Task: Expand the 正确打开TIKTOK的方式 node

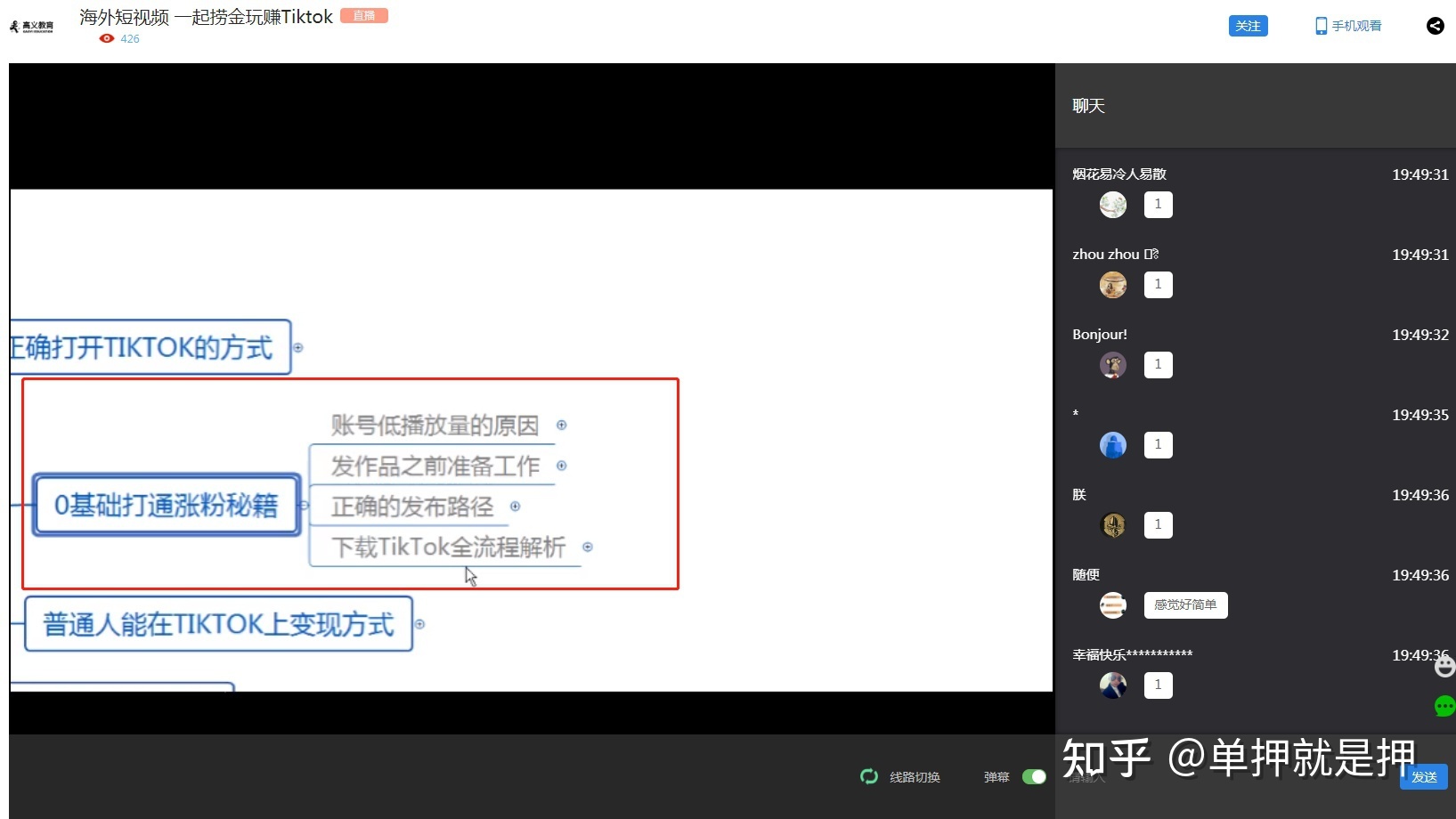Action: 297,348
